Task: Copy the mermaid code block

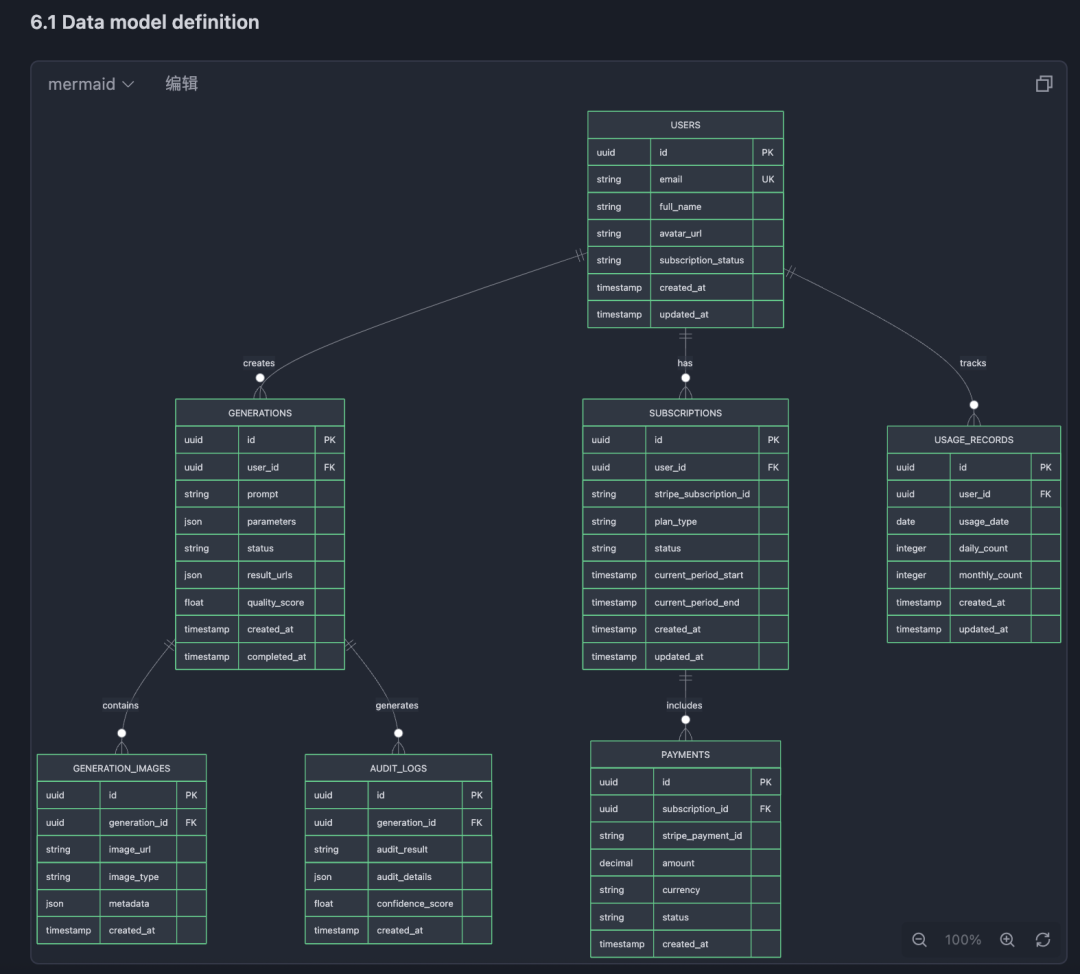Action: [x=1043, y=84]
